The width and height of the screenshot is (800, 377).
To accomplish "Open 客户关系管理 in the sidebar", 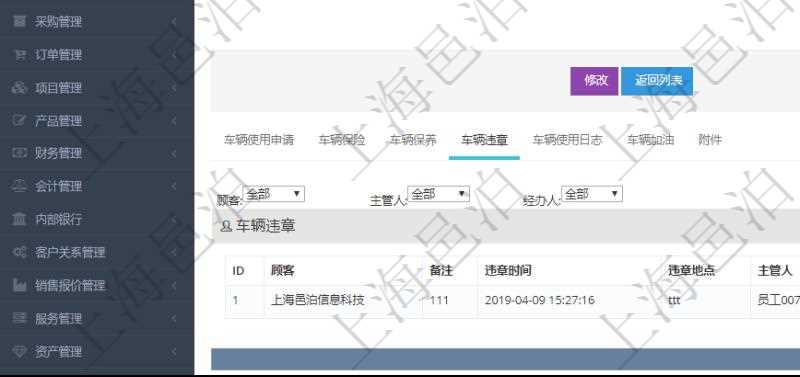I will [70, 252].
